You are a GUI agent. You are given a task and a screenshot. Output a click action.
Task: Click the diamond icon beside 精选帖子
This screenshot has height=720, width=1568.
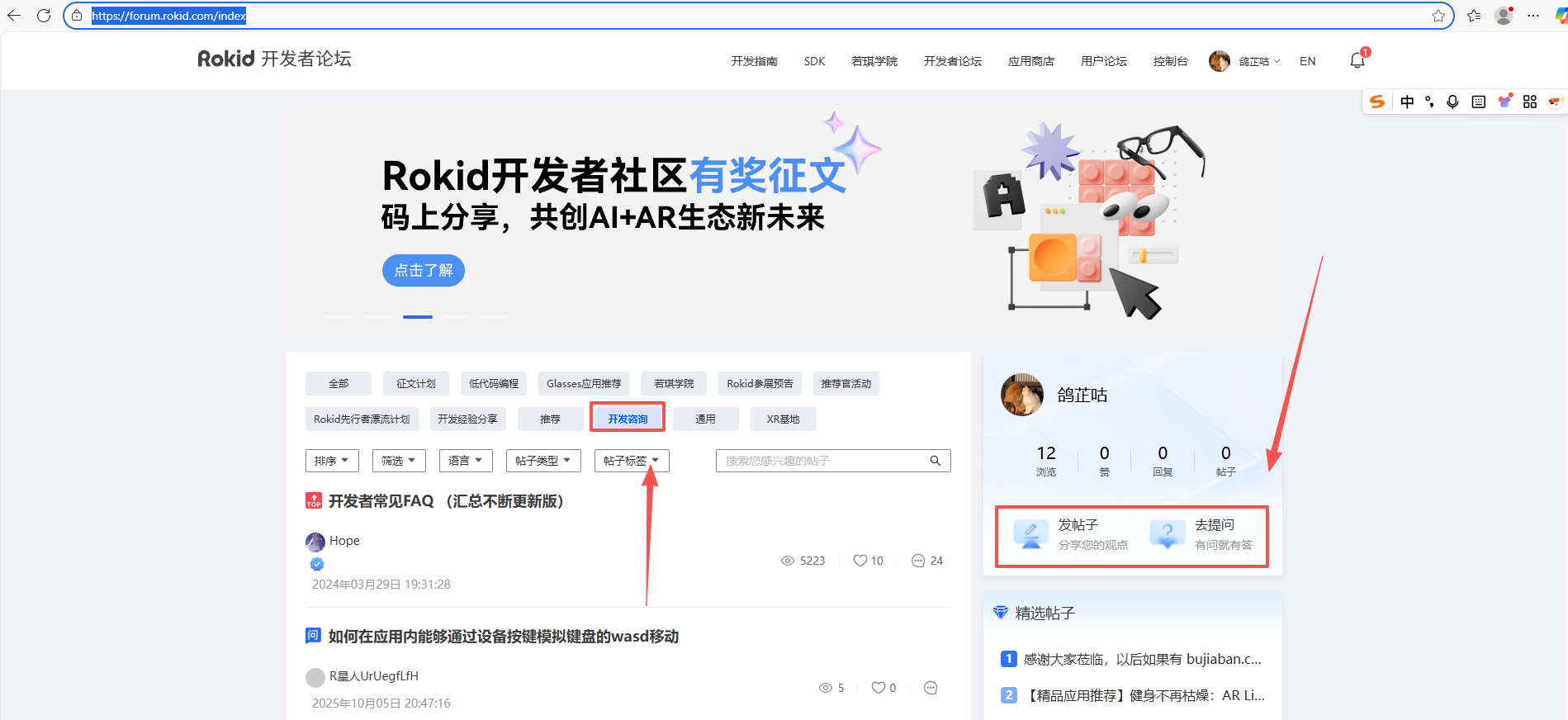tap(1001, 613)
